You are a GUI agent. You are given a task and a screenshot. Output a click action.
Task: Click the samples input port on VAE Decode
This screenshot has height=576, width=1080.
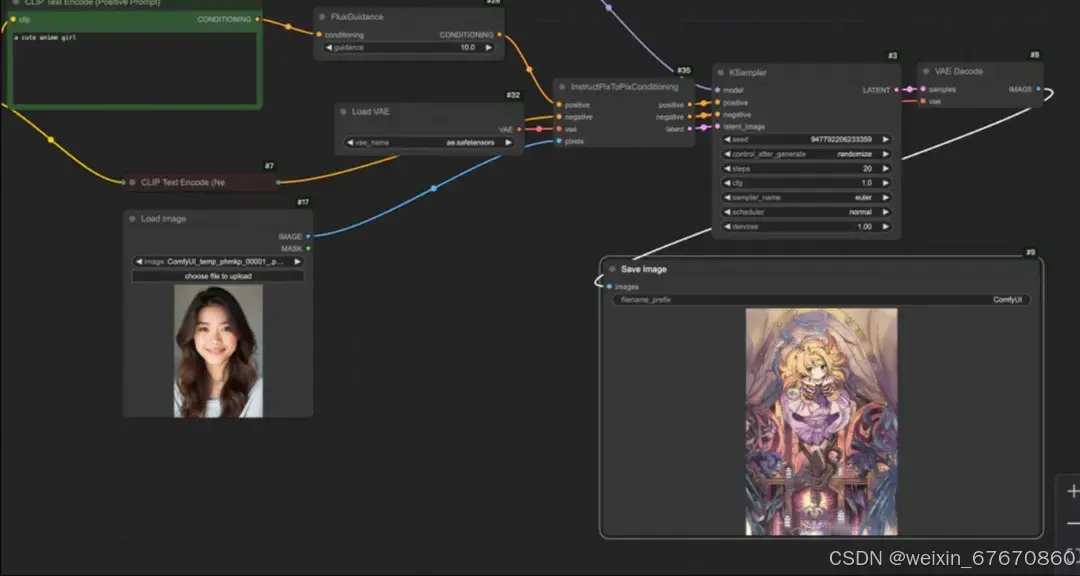point(923,89)
